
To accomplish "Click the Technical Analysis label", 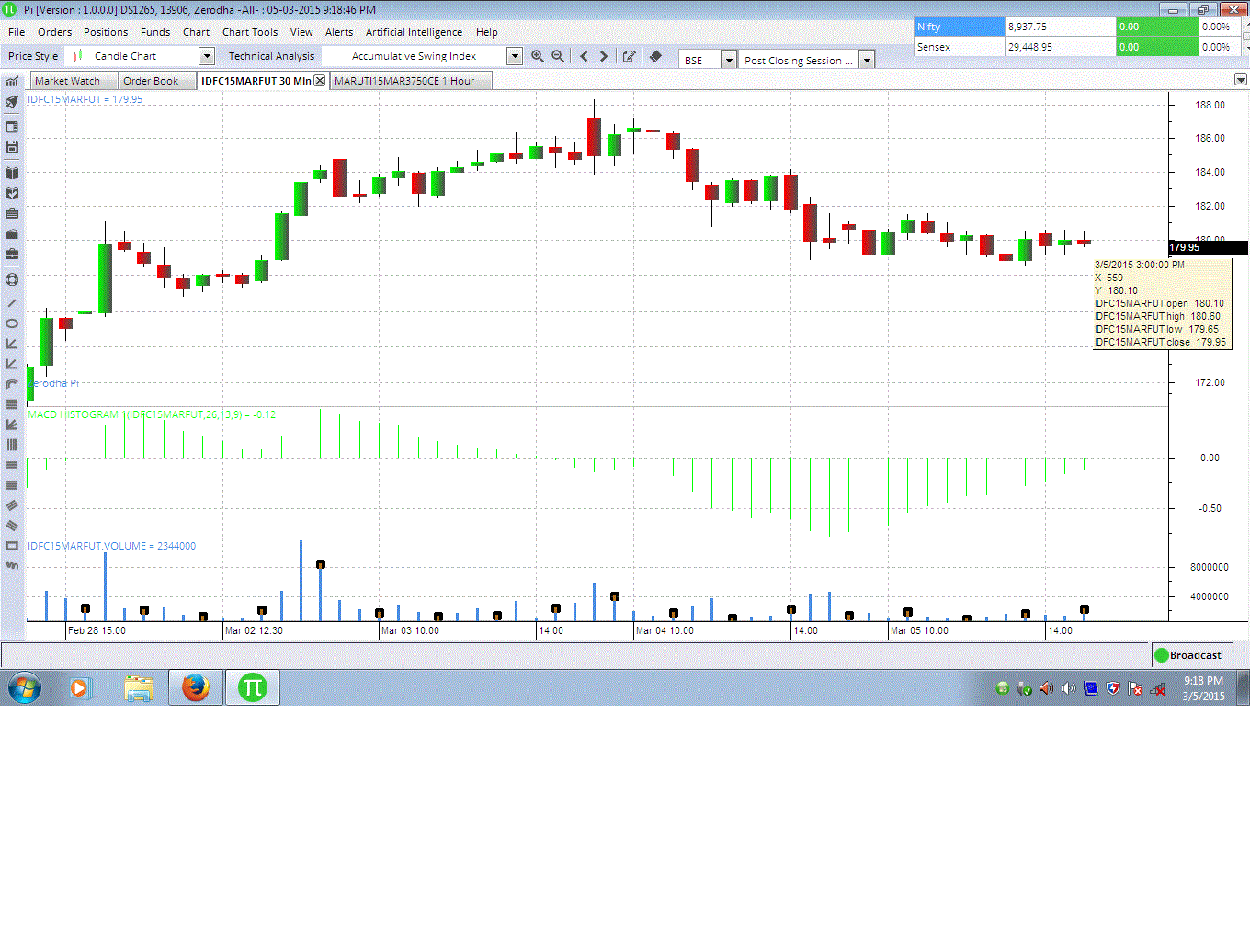I will pos(271,56).
